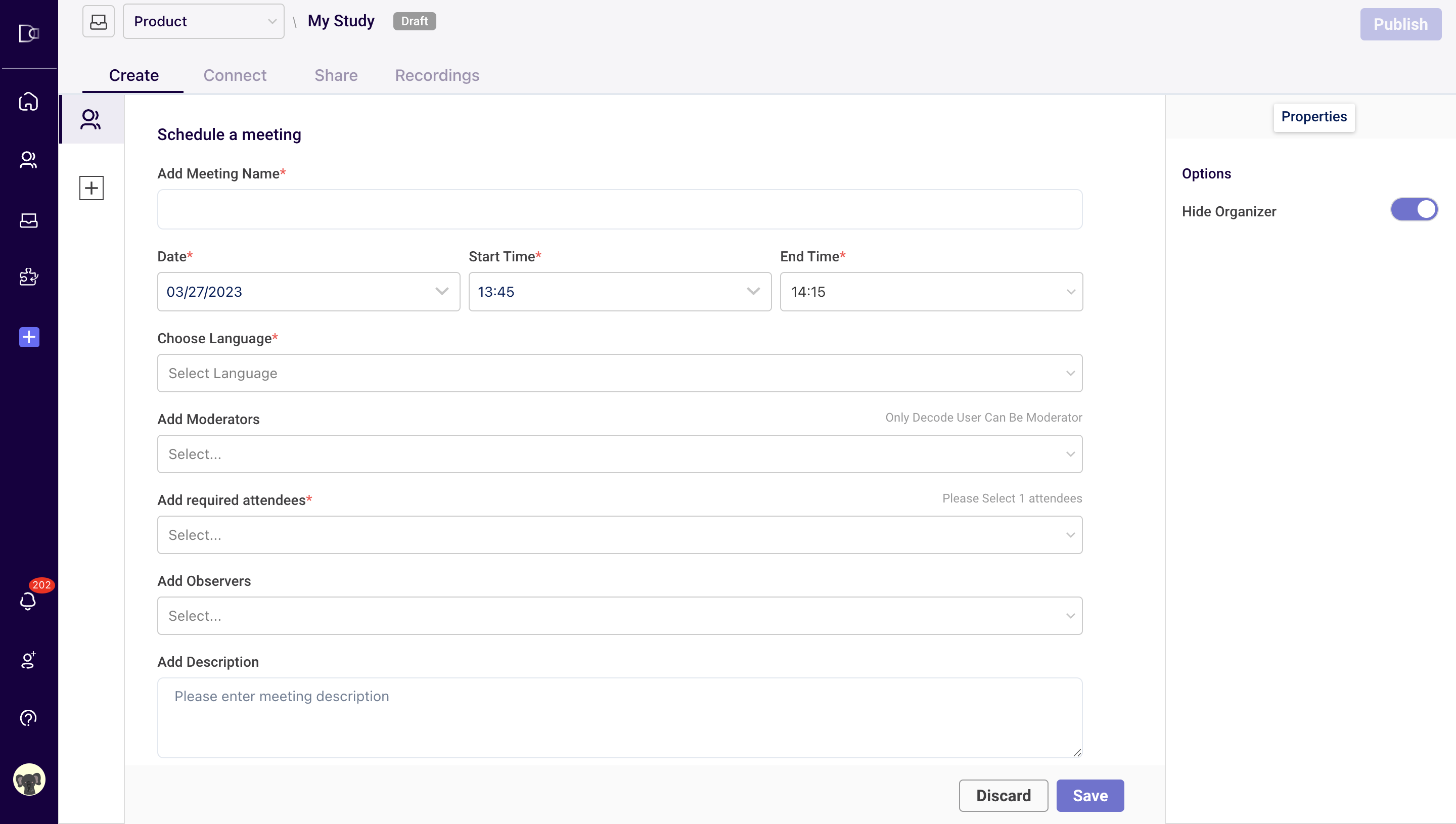1456x824 pixels.
Task: Click the My Study title
Action: pos(341,22)
